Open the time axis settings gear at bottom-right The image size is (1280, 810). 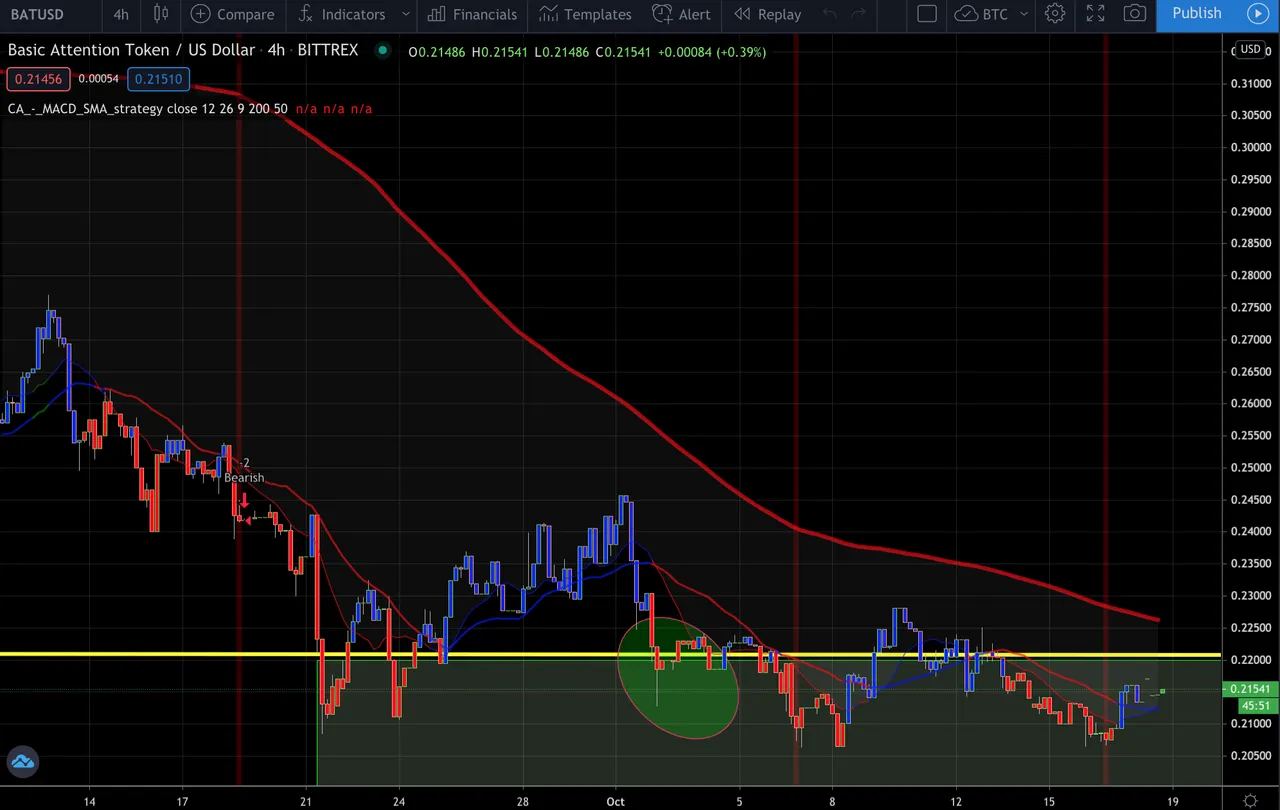[x=1250, y=800]
